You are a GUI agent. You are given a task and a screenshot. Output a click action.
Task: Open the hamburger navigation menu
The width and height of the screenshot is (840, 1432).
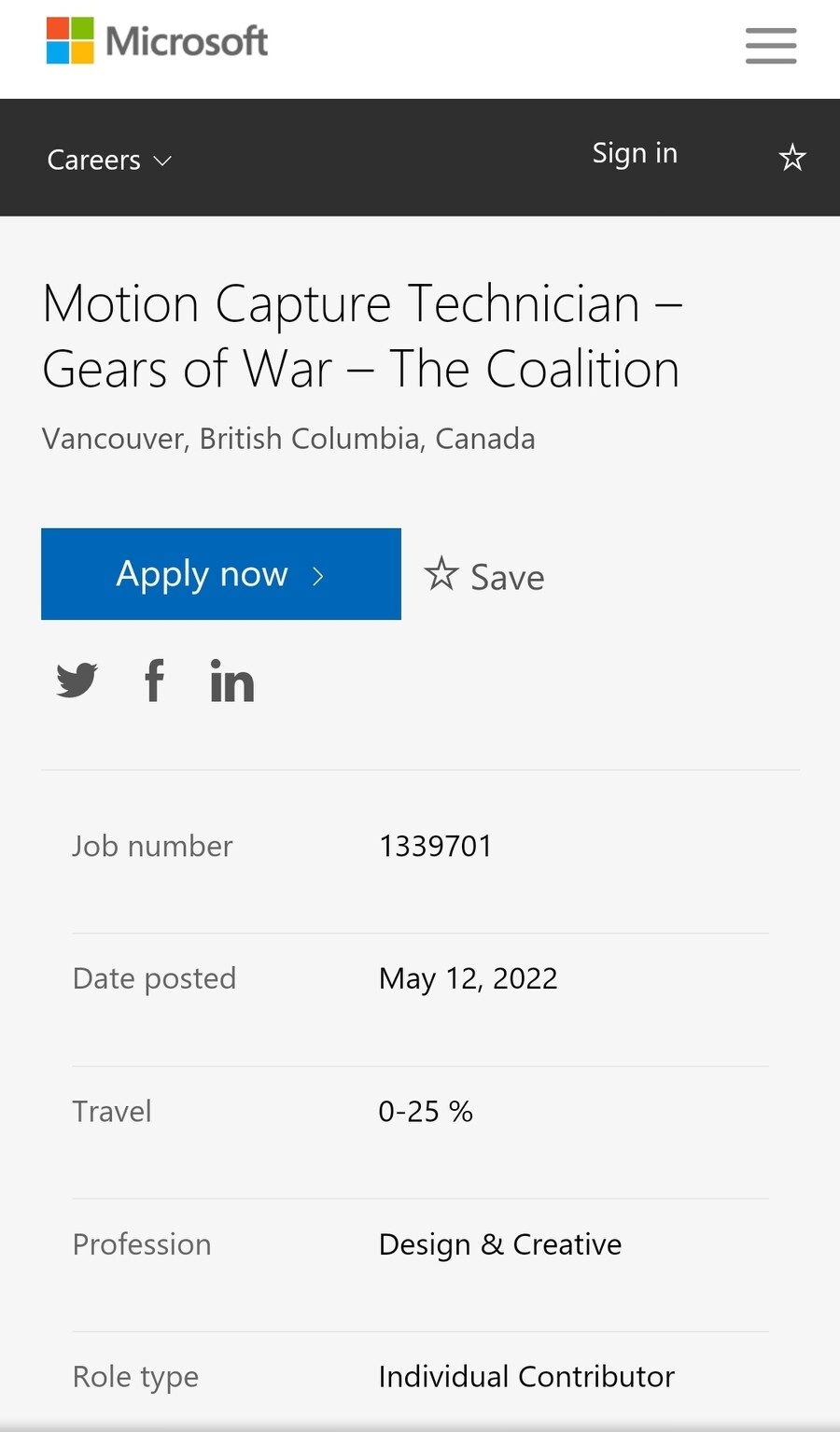[771, 46]
